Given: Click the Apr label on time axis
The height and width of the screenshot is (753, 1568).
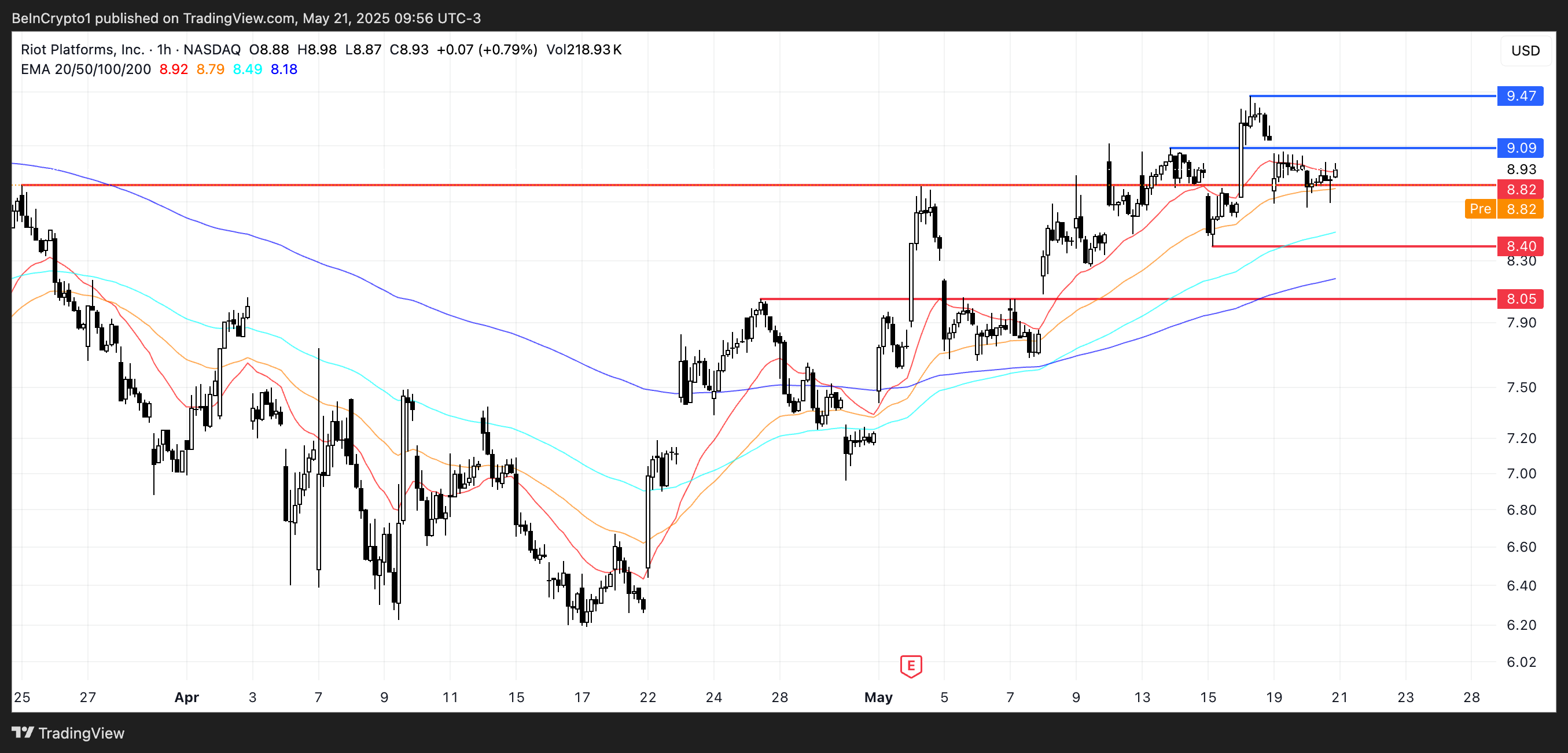Looking at the screenshot, I should 186,697.
